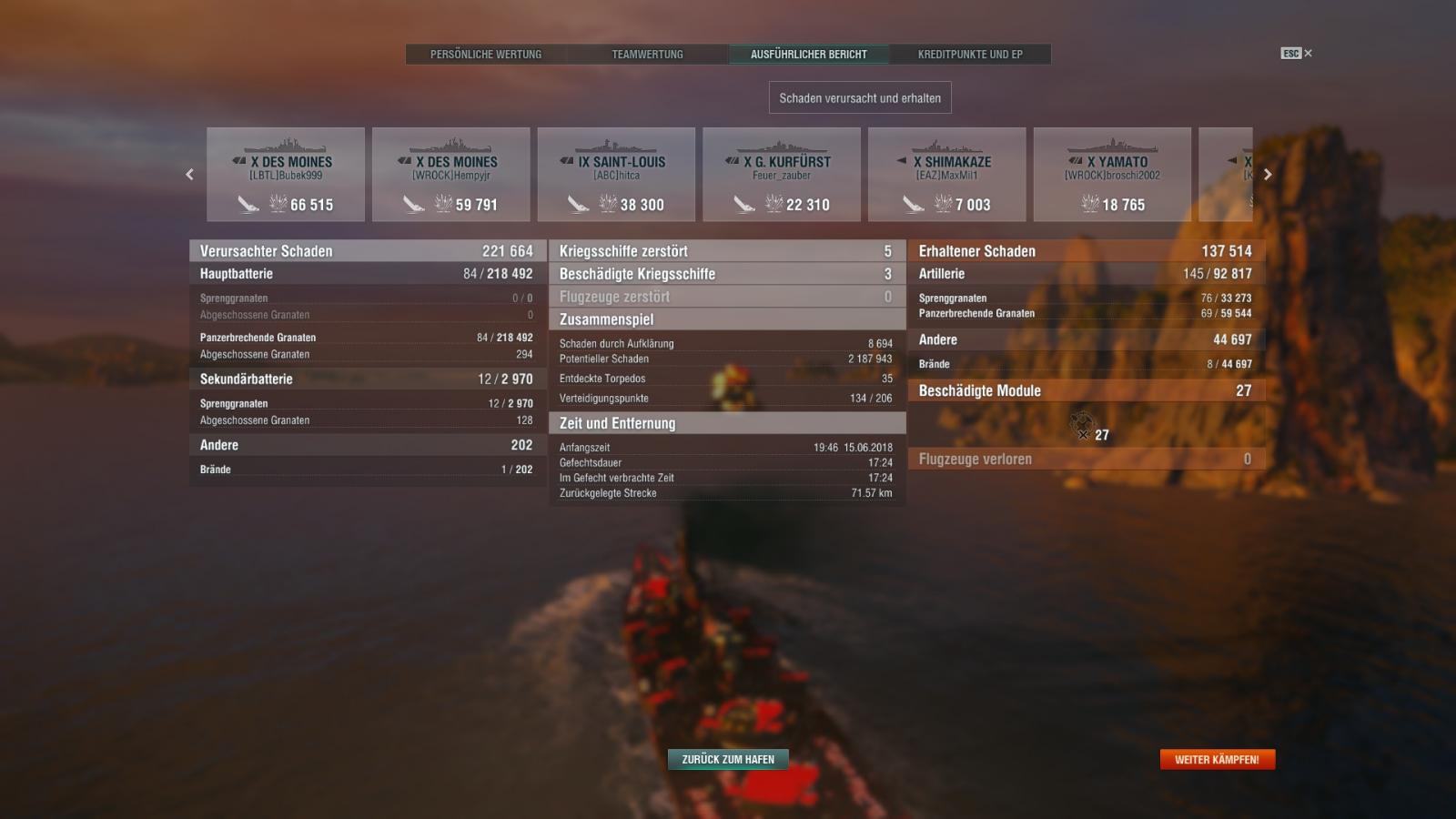Show next ships with right arrow
The height and width of the screenshot is (819, 1456).
click(x=1268, y=174)
